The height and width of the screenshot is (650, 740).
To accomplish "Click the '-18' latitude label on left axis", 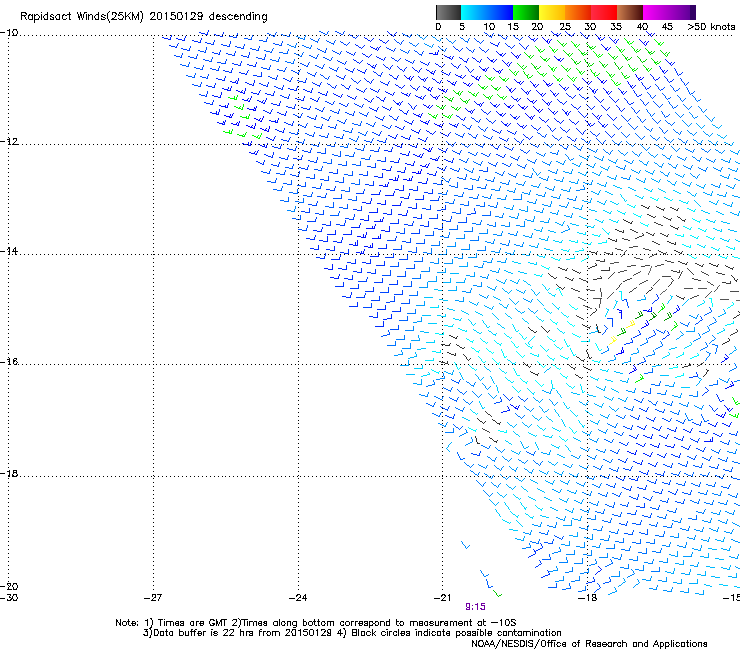I will pos(9,473).
